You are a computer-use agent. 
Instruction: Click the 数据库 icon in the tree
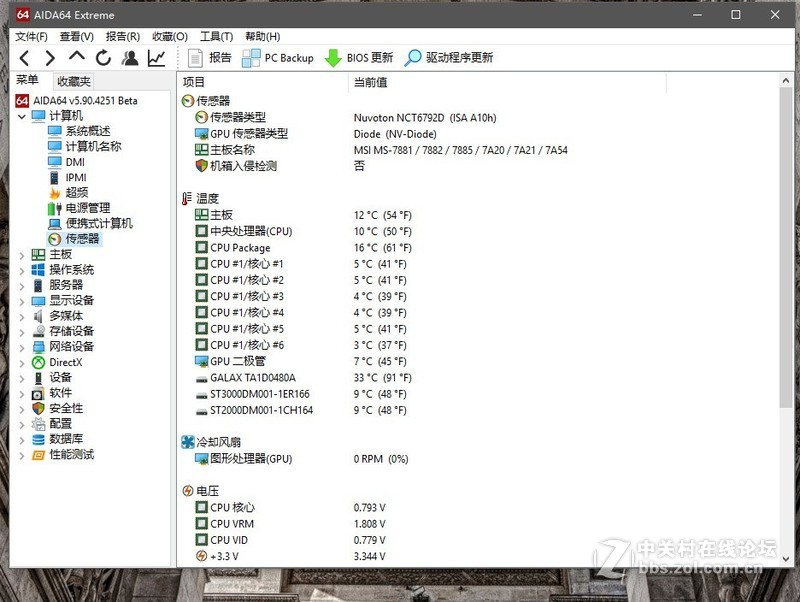pos(38,439)
